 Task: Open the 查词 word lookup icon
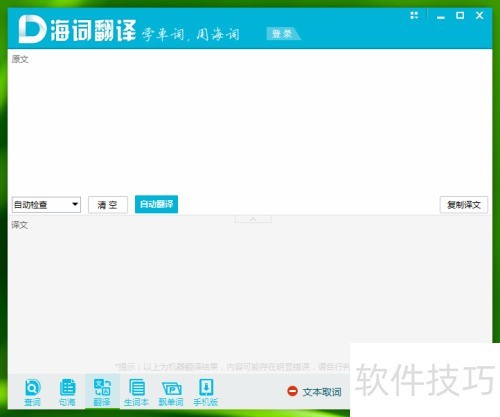point(32,392)
